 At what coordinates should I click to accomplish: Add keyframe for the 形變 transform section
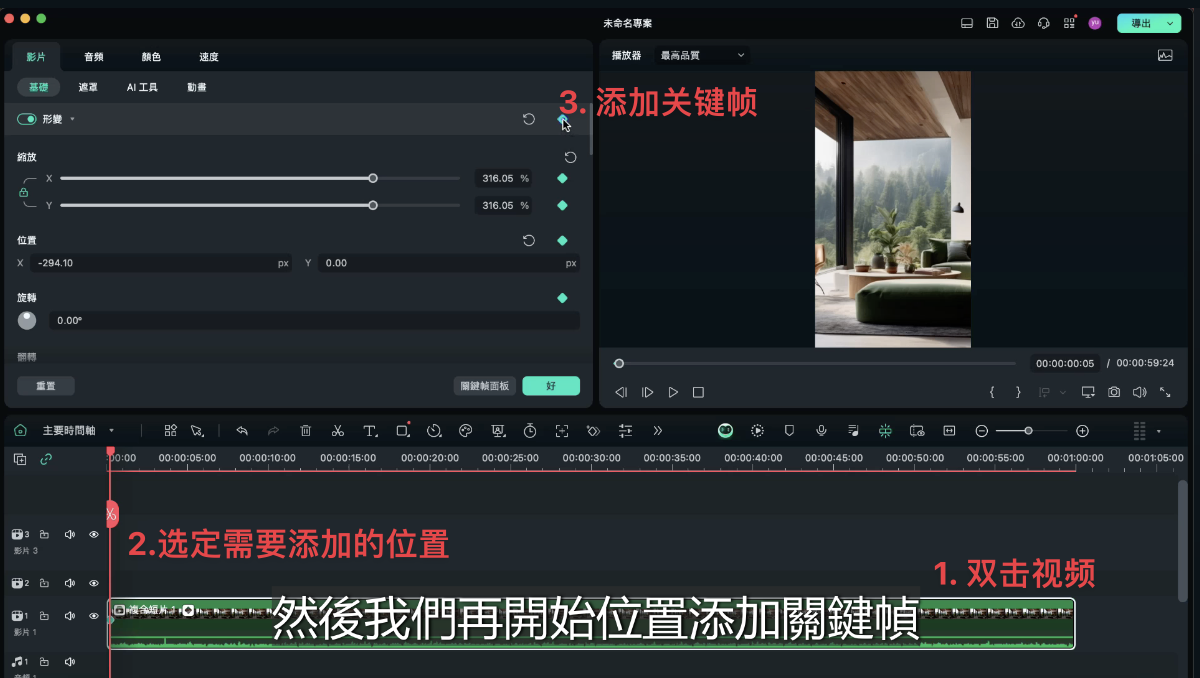coord(562,119)
